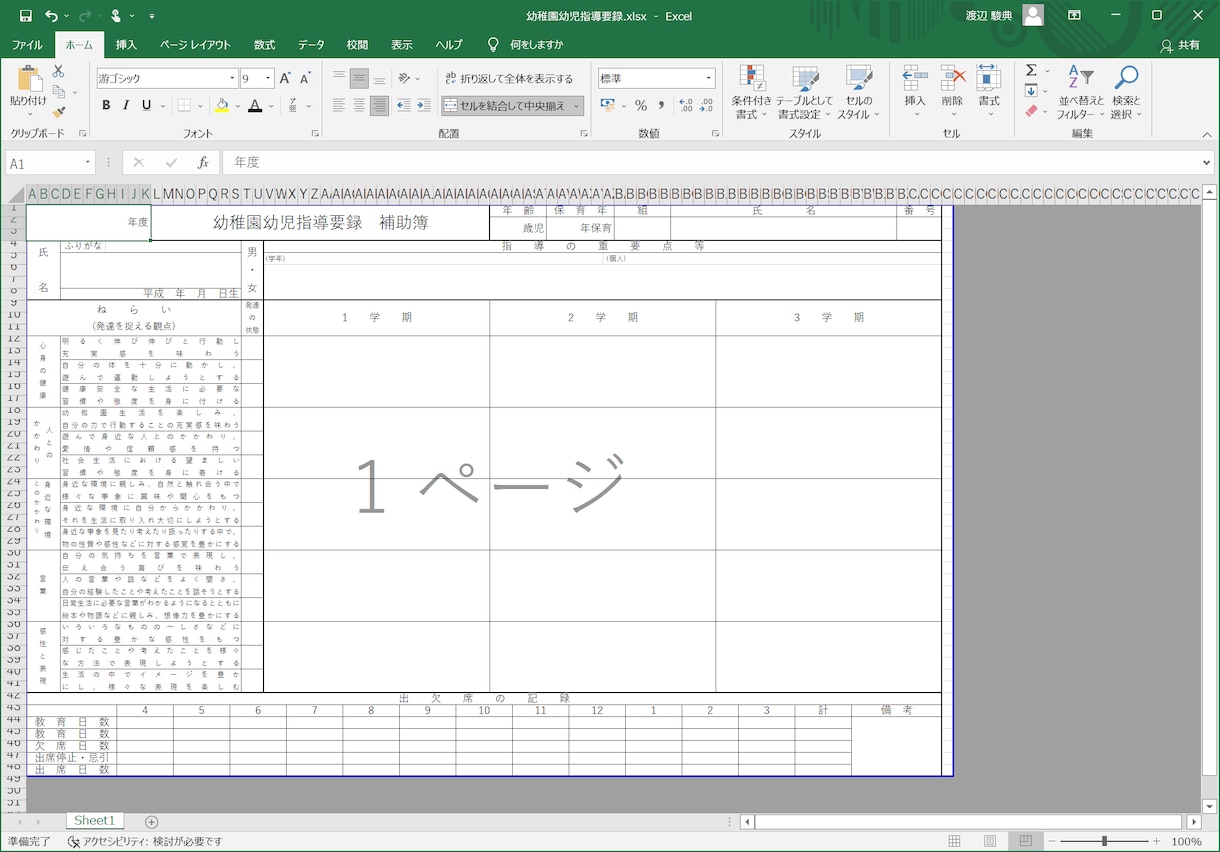Open the fill color dropdown arrow

point(237,105)
